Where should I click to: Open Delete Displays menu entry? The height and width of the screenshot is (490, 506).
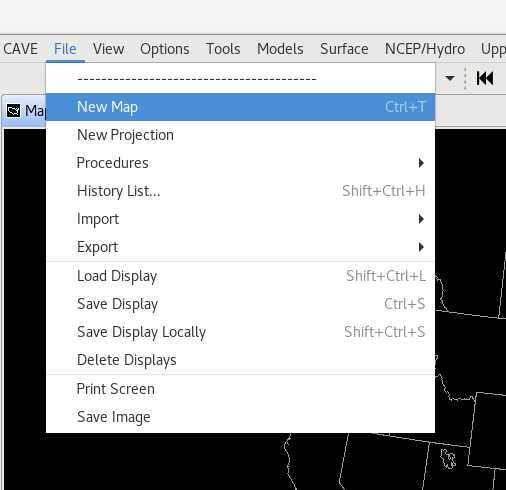[240, 360]
